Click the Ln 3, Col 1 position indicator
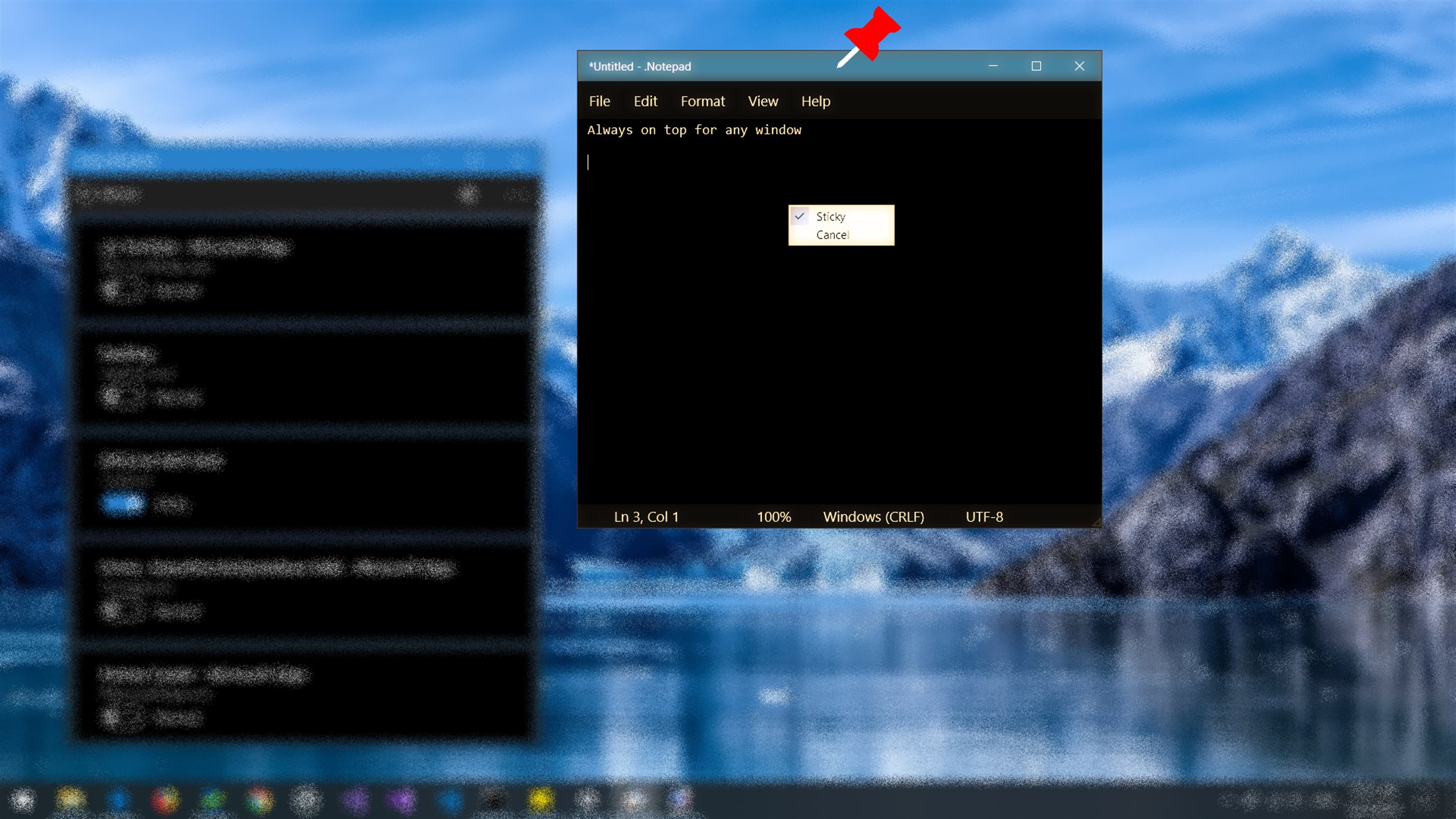Image resolution: width=1456 pixels, height=819 pixels. point(646,516)
